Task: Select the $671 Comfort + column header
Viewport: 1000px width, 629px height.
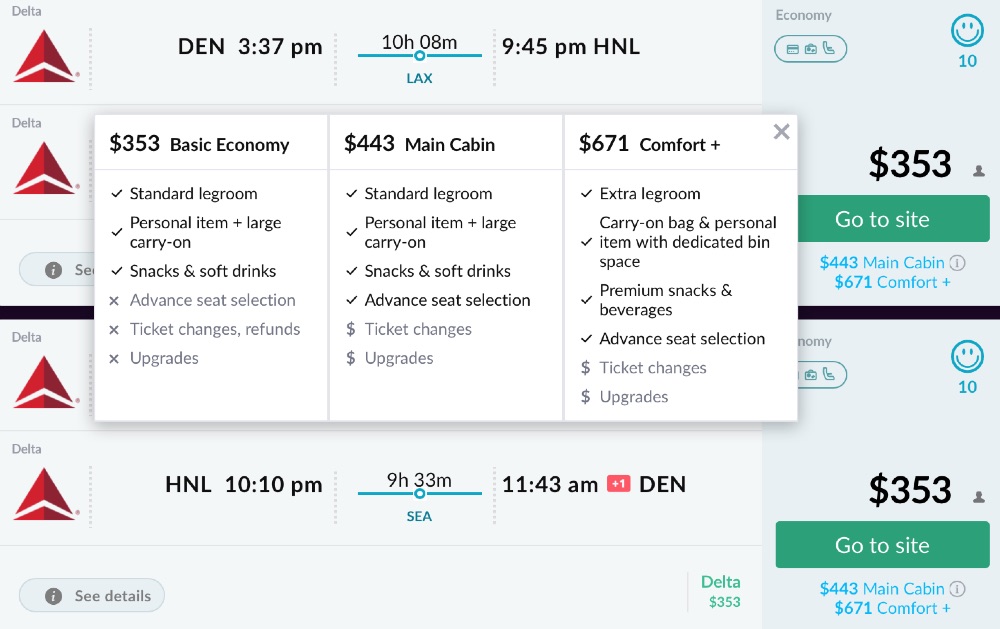Action: 650,144
